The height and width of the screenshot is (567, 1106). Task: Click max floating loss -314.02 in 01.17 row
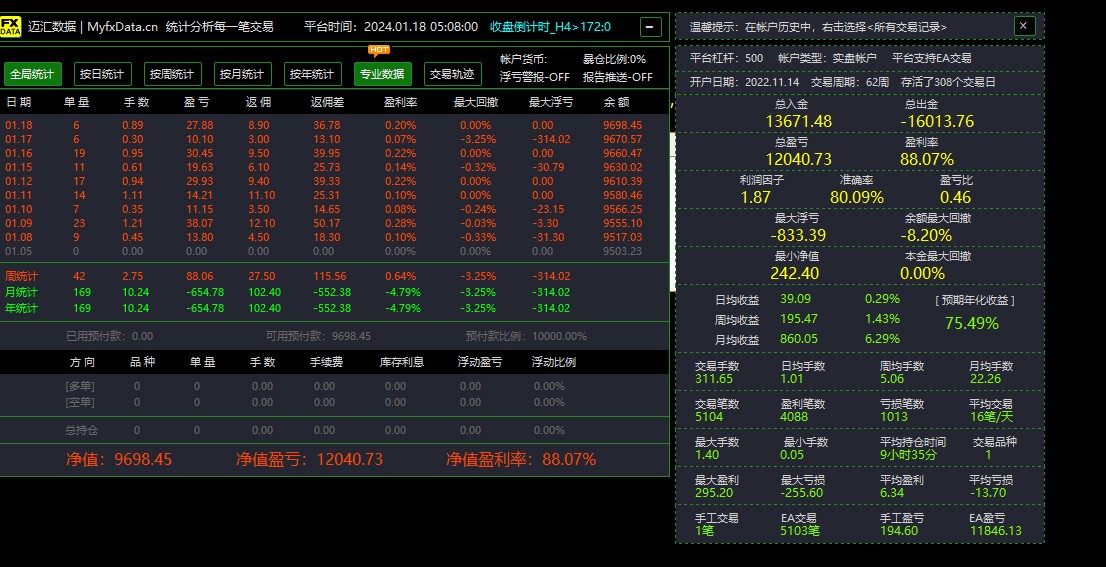point(552,139)
